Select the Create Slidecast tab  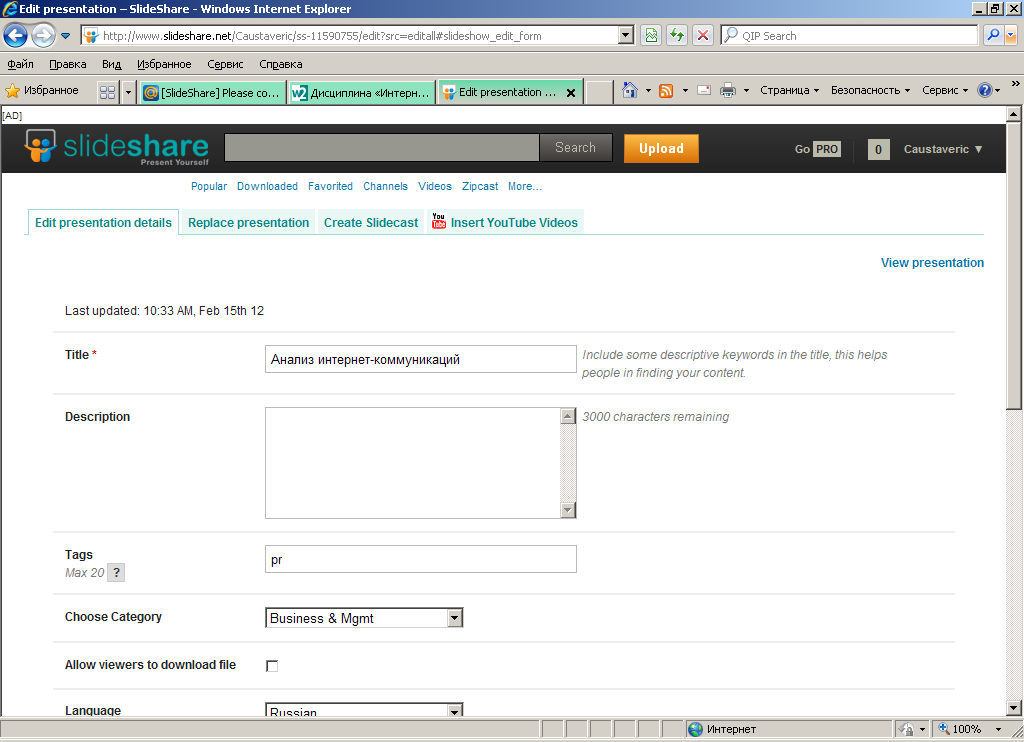coord(370,223)
